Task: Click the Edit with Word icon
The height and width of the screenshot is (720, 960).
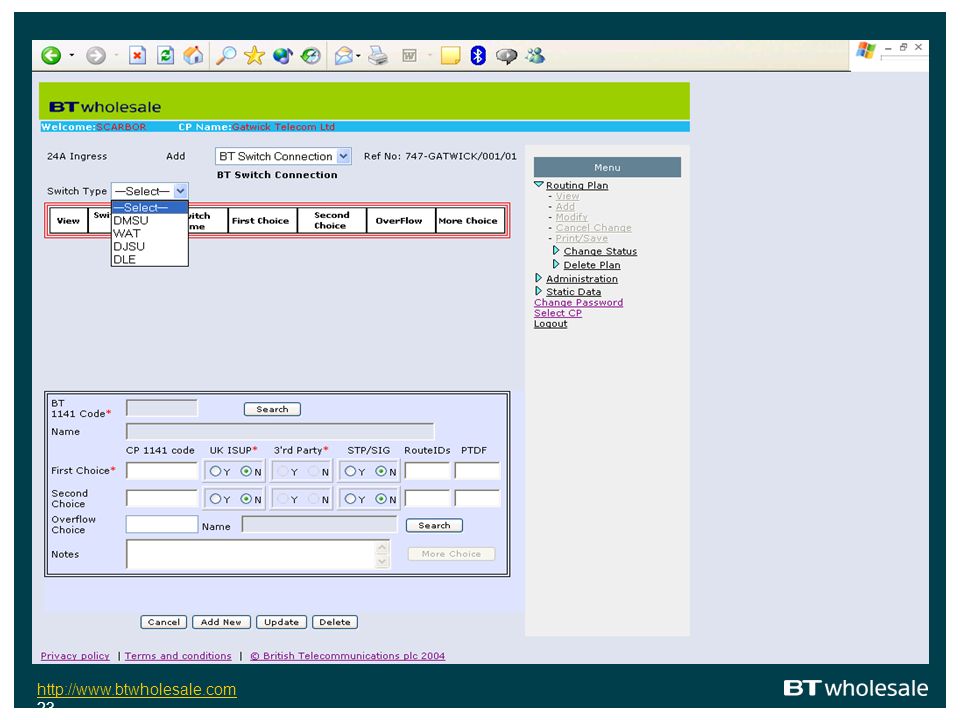Action: coord(409,56)
